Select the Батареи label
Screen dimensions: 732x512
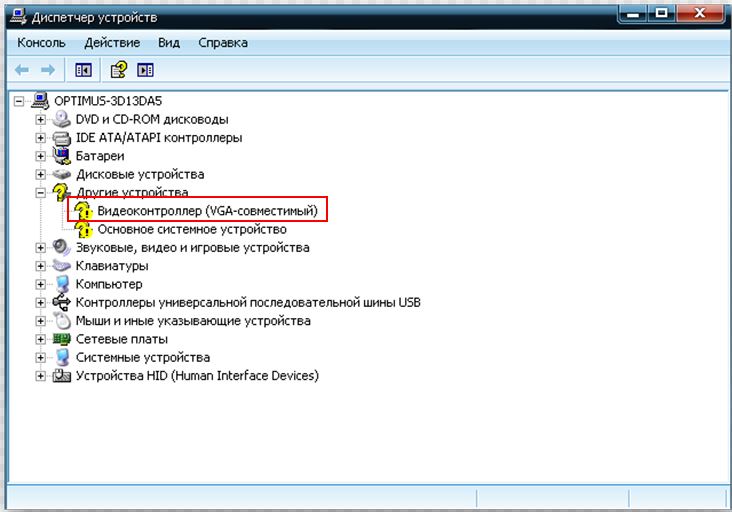(x=100, y=156)
